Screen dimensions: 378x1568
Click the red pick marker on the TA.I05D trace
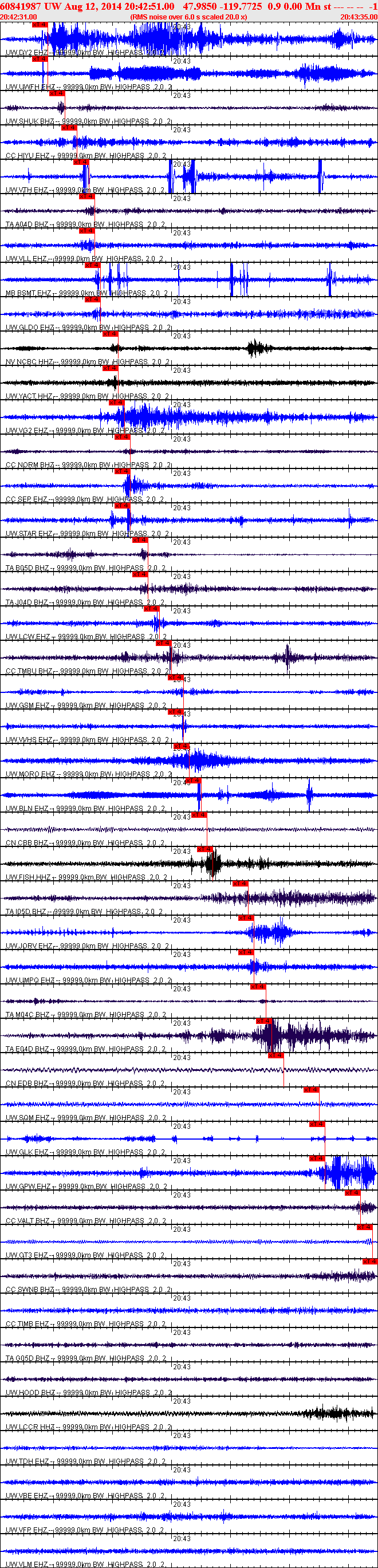click(240, 884)
